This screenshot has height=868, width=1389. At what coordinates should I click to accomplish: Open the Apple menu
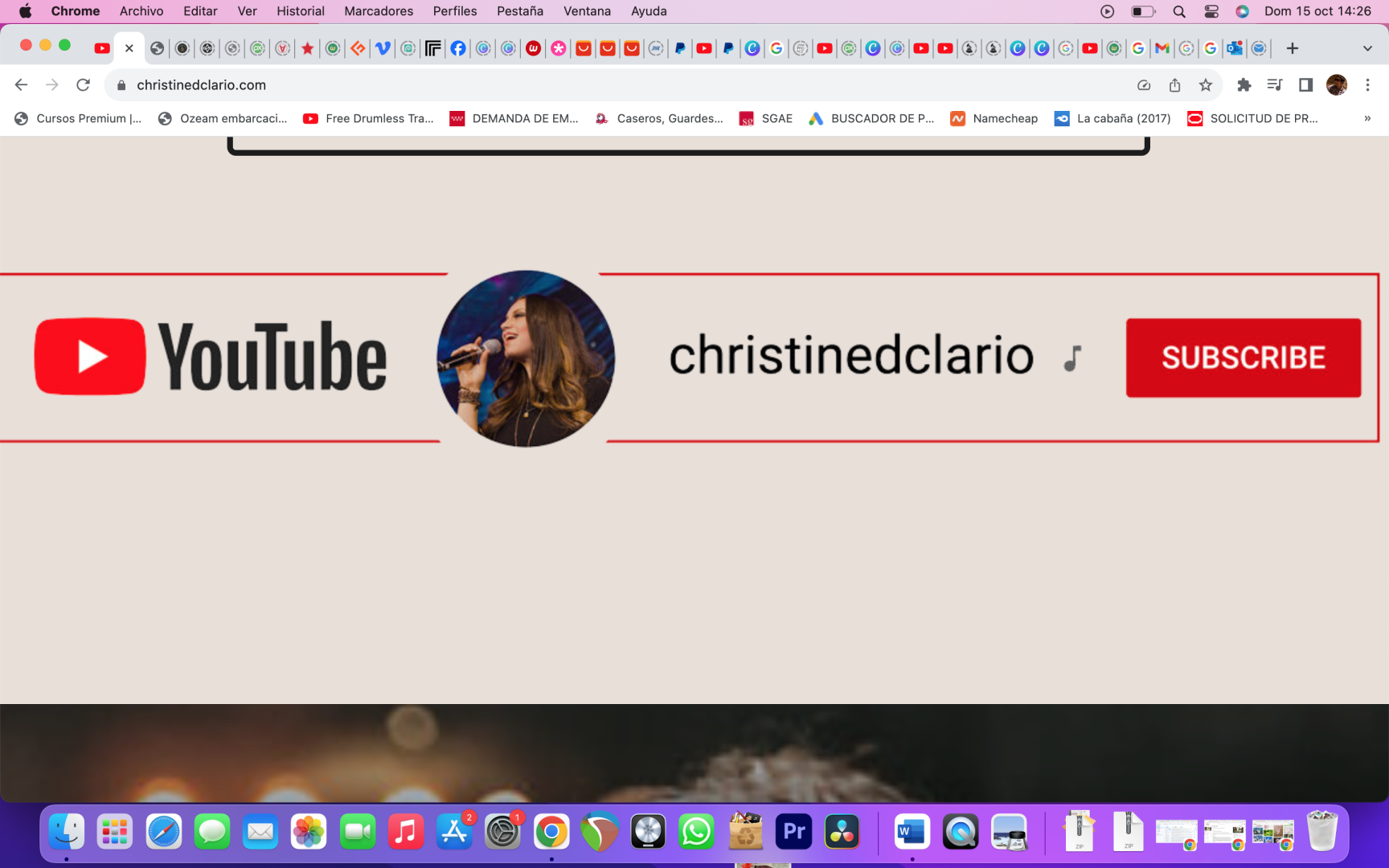(x=25, y=11)
